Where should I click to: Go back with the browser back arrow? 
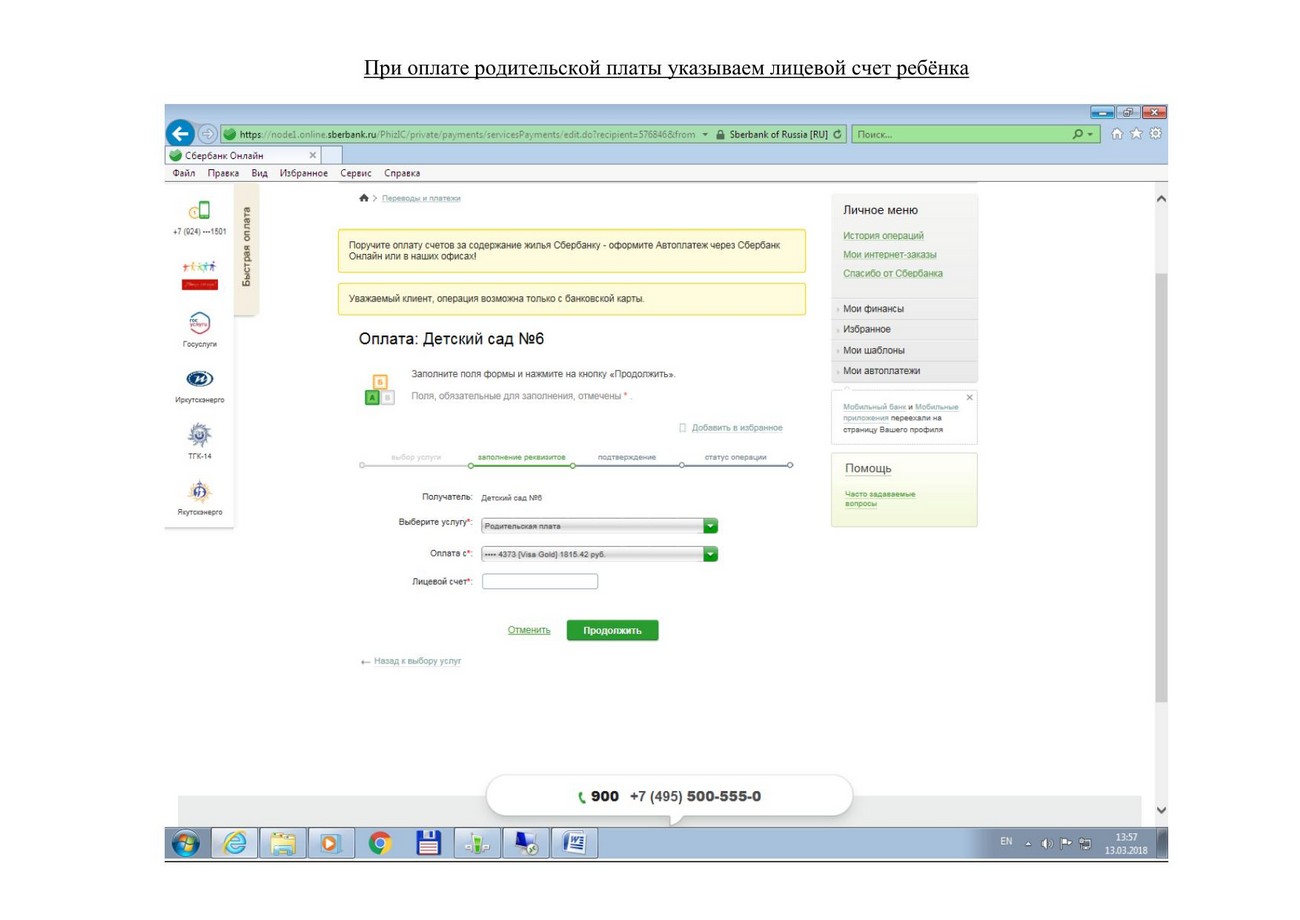(x=181, y=134)
